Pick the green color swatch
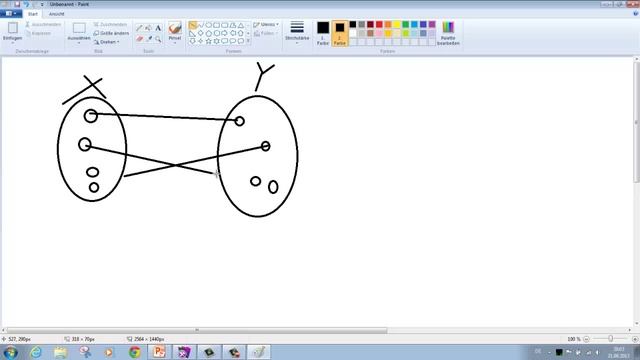Image resolution: width=640 pixels, height=360 pixels. click(406, 24)
